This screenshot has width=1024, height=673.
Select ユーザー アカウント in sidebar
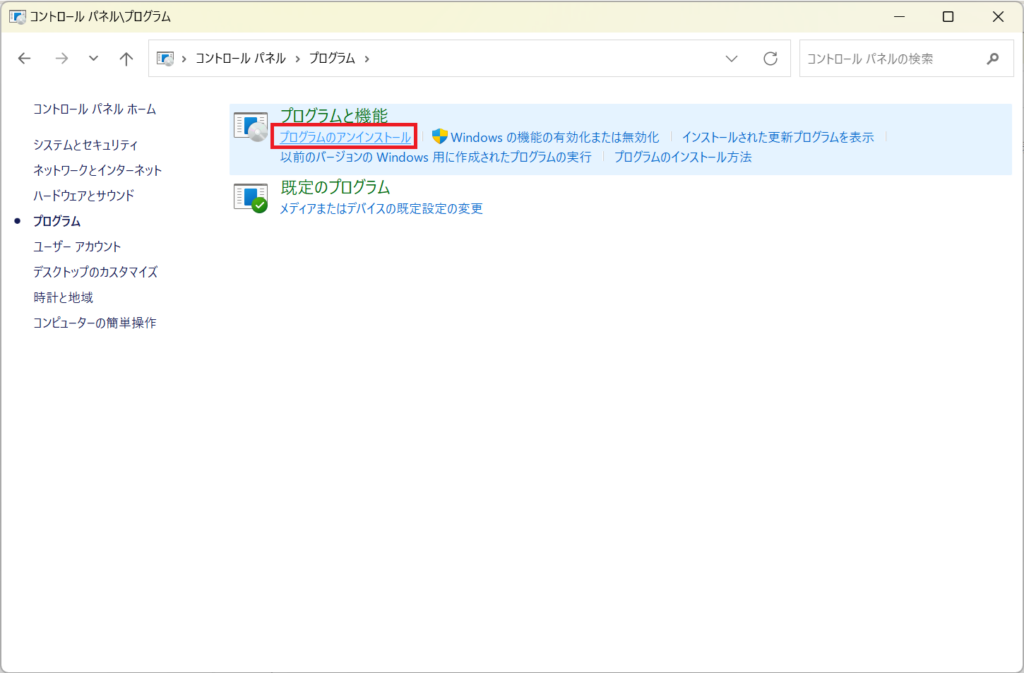point(77,247)
